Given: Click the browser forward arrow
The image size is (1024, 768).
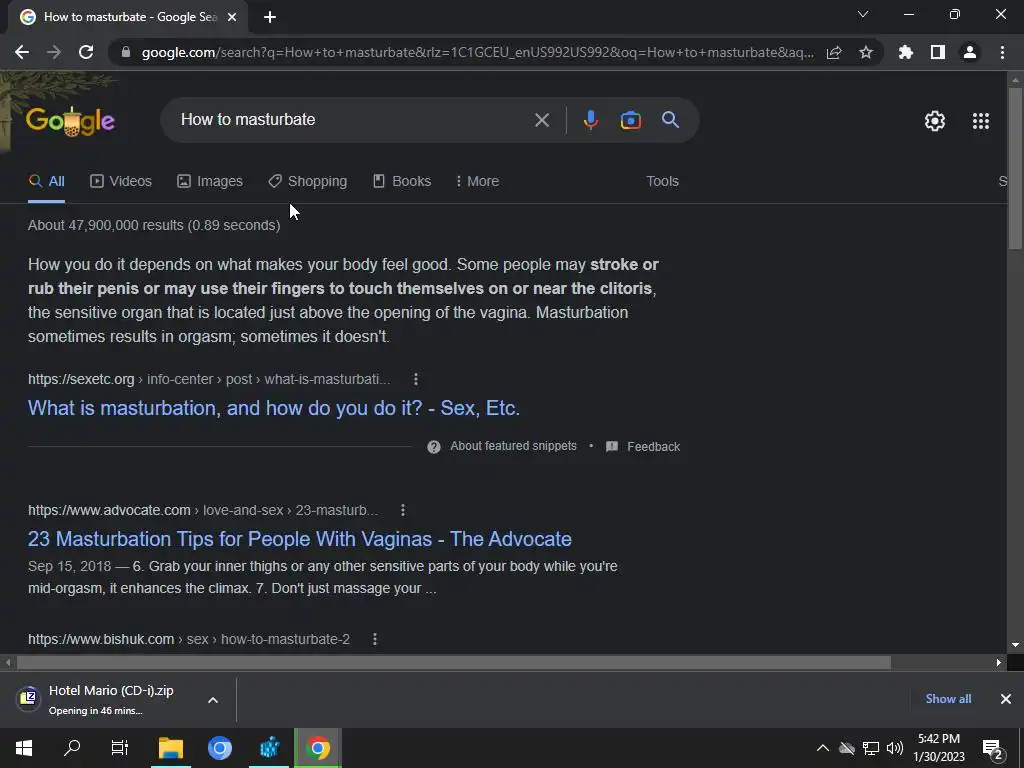Looking at the screenshot, I should coord(54,52).
